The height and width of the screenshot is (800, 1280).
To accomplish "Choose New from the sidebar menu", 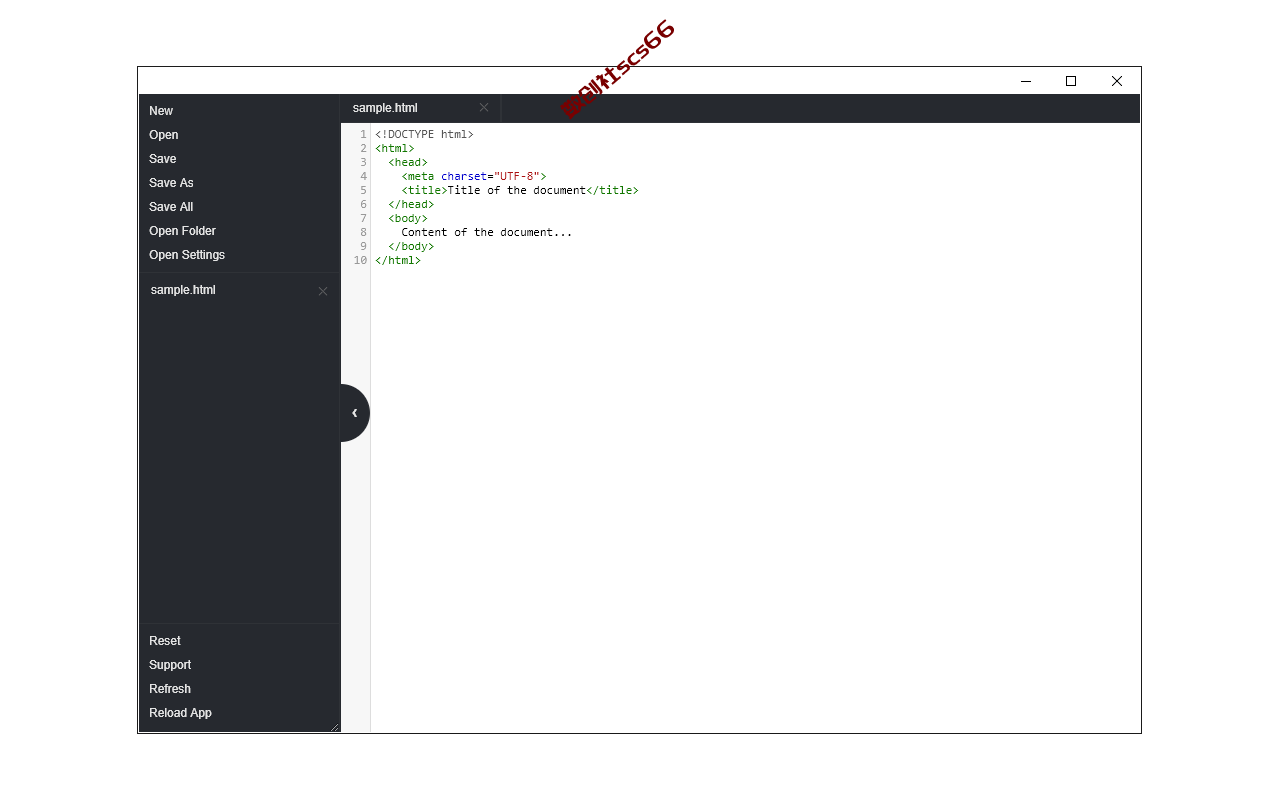I will tap(161, 111).
